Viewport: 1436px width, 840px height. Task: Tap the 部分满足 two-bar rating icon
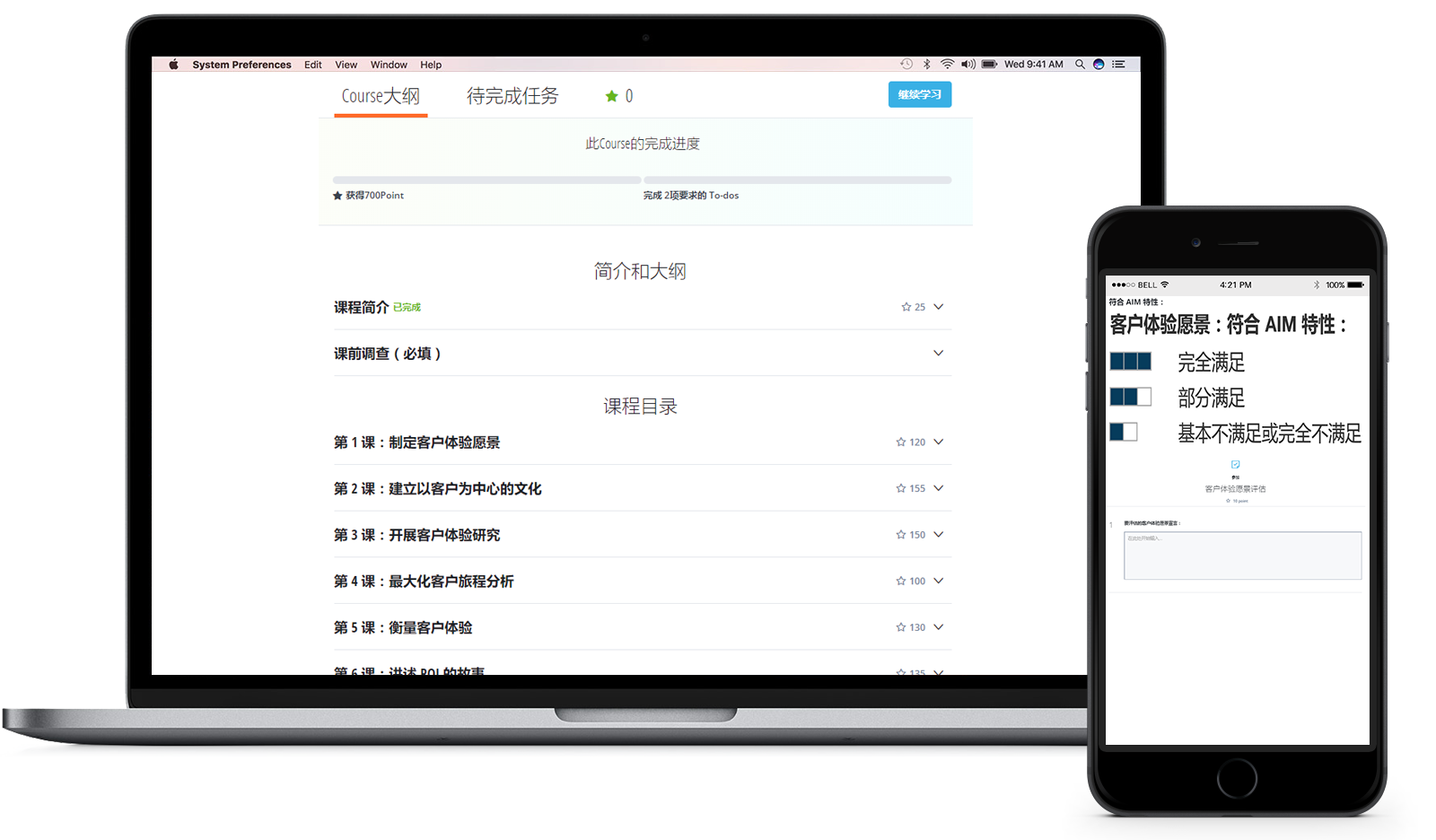pyautogui.click(x=1131, y=397)
